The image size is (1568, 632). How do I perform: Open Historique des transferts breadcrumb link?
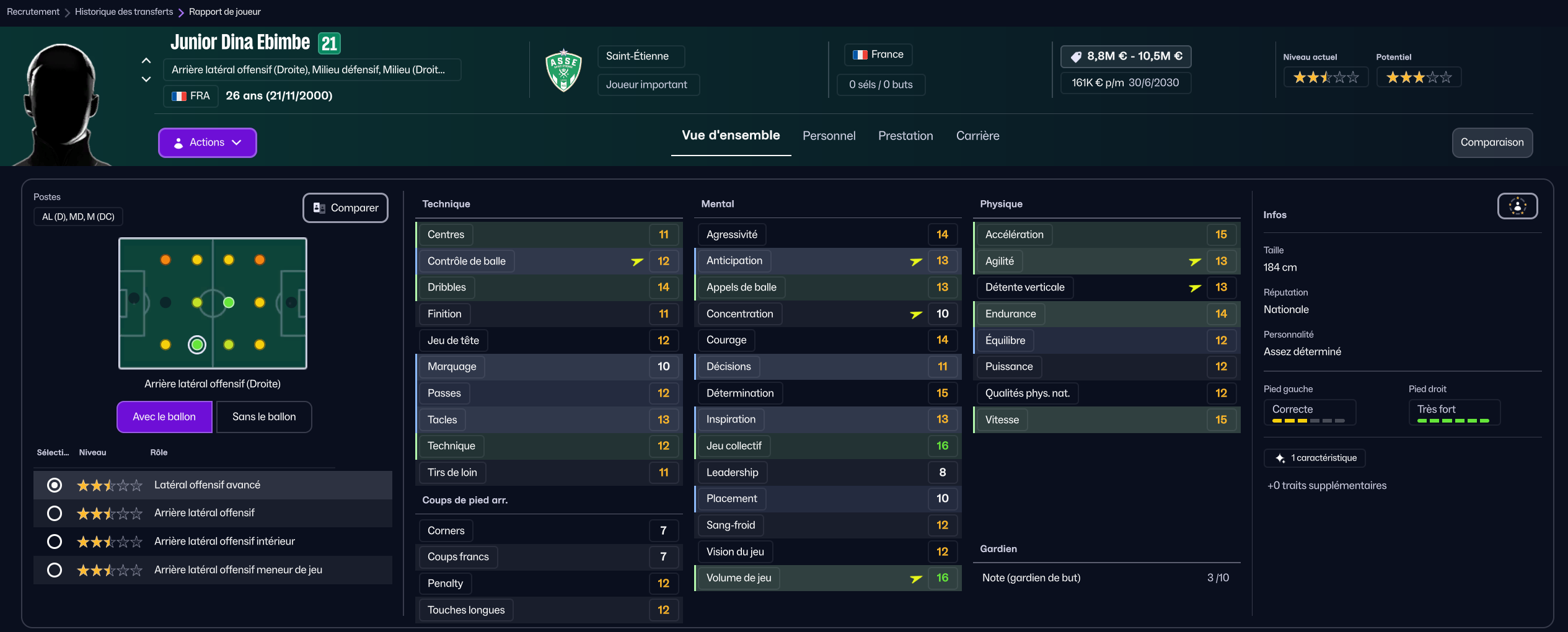[124, 12]
